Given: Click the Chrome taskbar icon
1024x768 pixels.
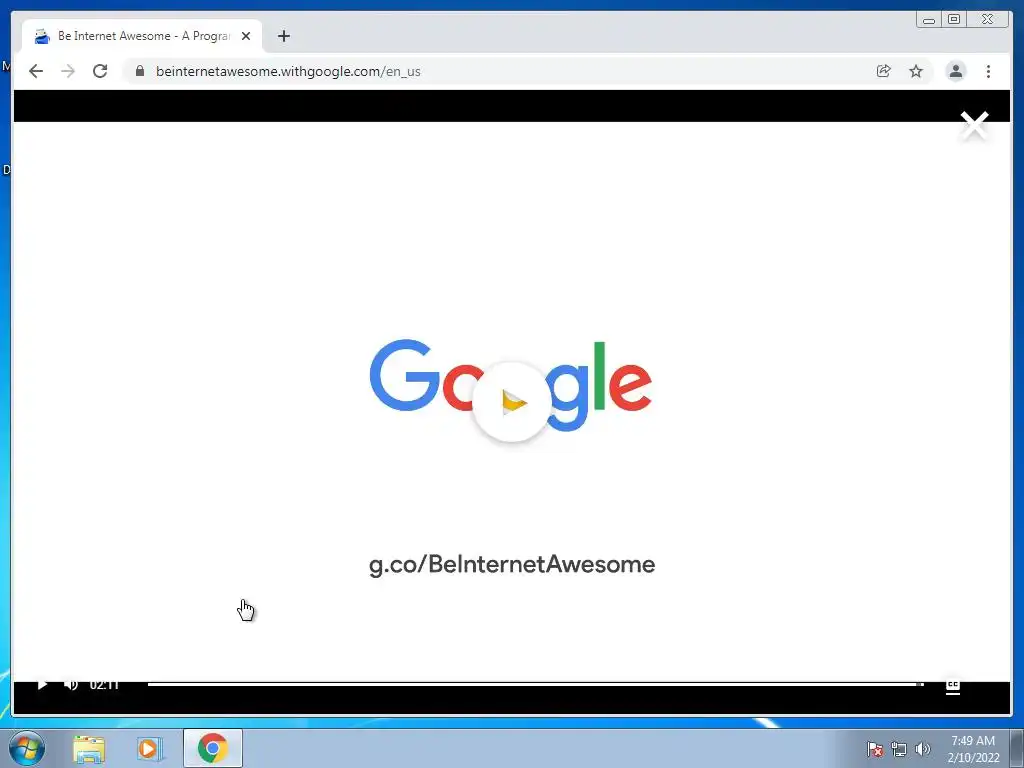Looking at the screenshot, I should [x=213, y=748].
